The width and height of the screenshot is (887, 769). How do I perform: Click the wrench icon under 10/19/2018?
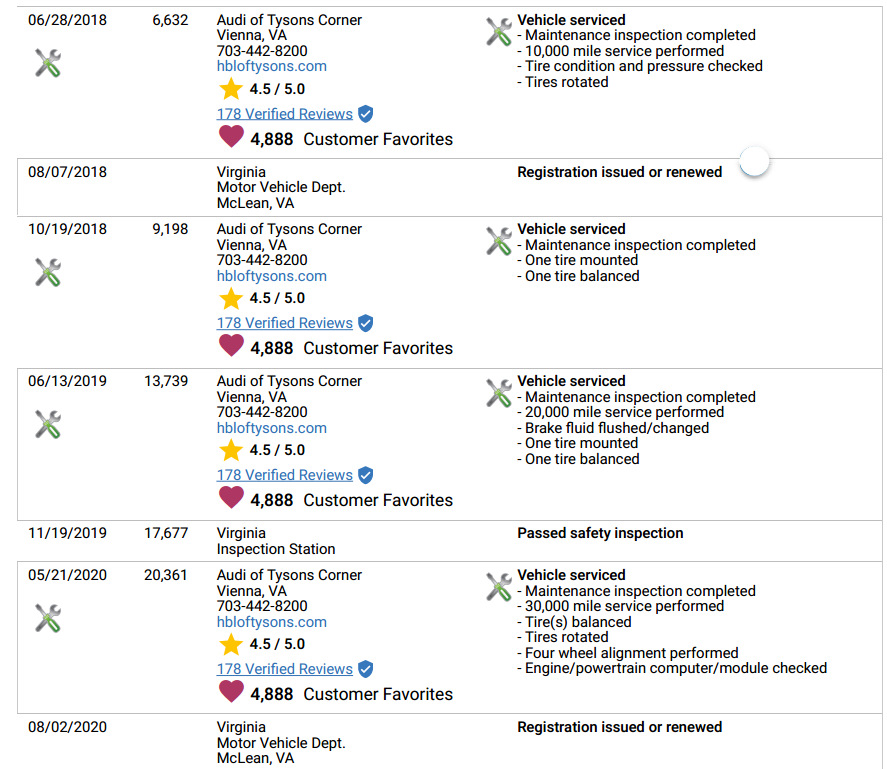[x=48, y=272]
